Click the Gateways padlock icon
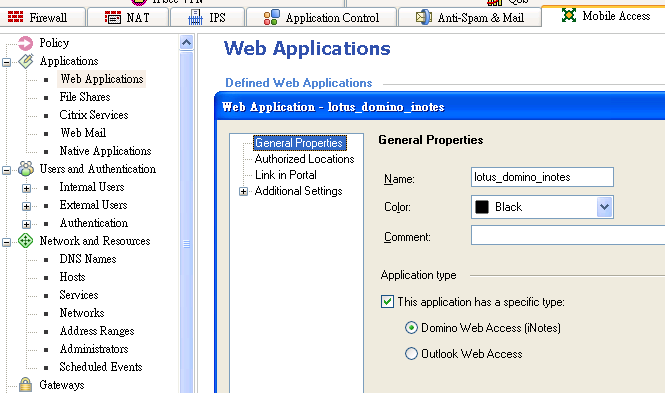The height and width of the screenshot is (393, 665). pyautogui.click(x=25, y=385)
